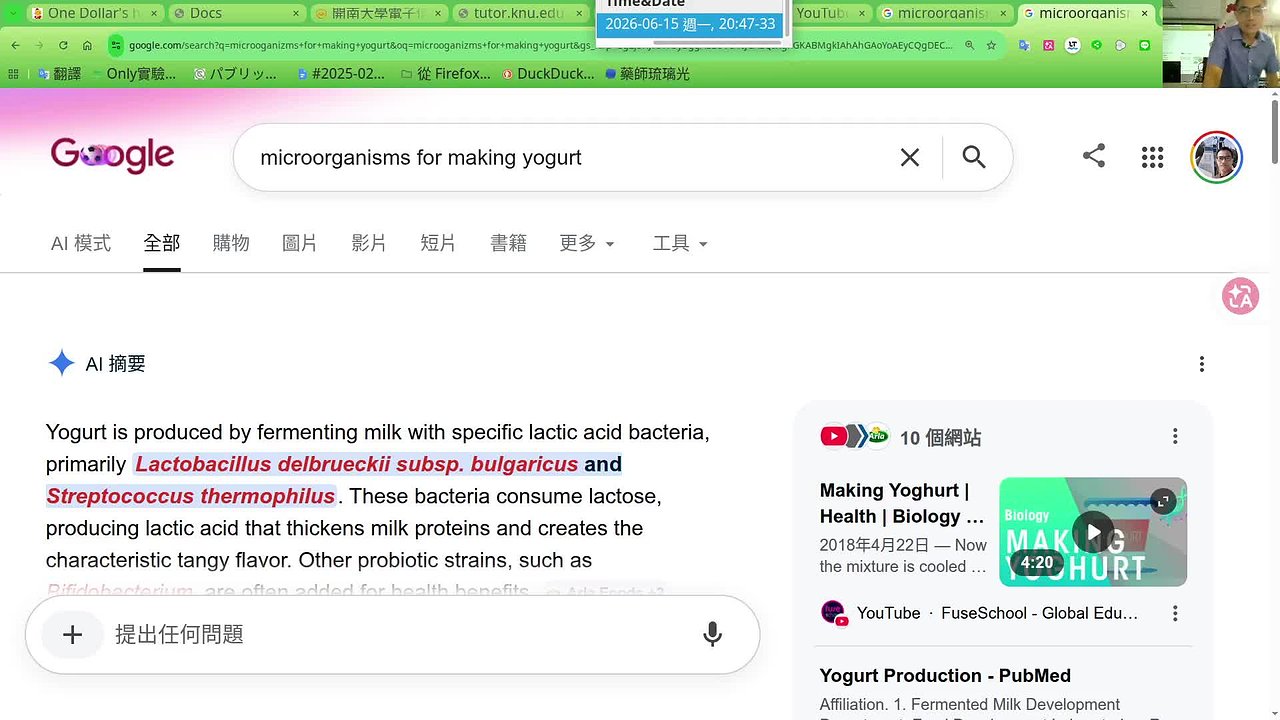Play the Making Yoghurt video
Viewport: 1280px width, 720px height.
(1093, 532)
